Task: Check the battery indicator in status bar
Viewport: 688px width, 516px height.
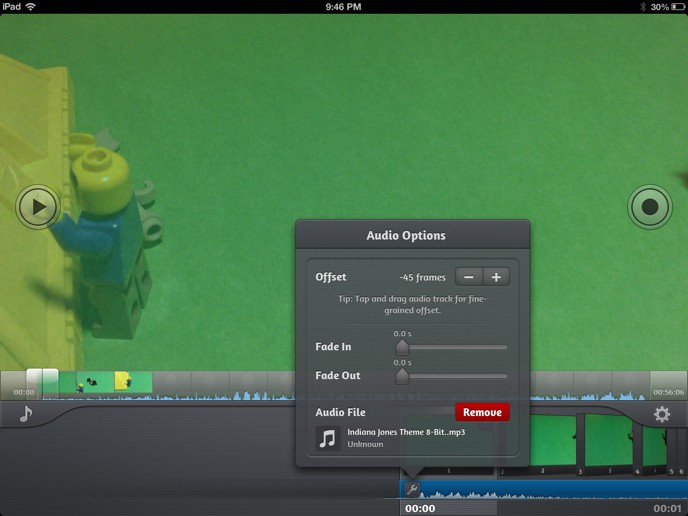Action: pos(677,7)
